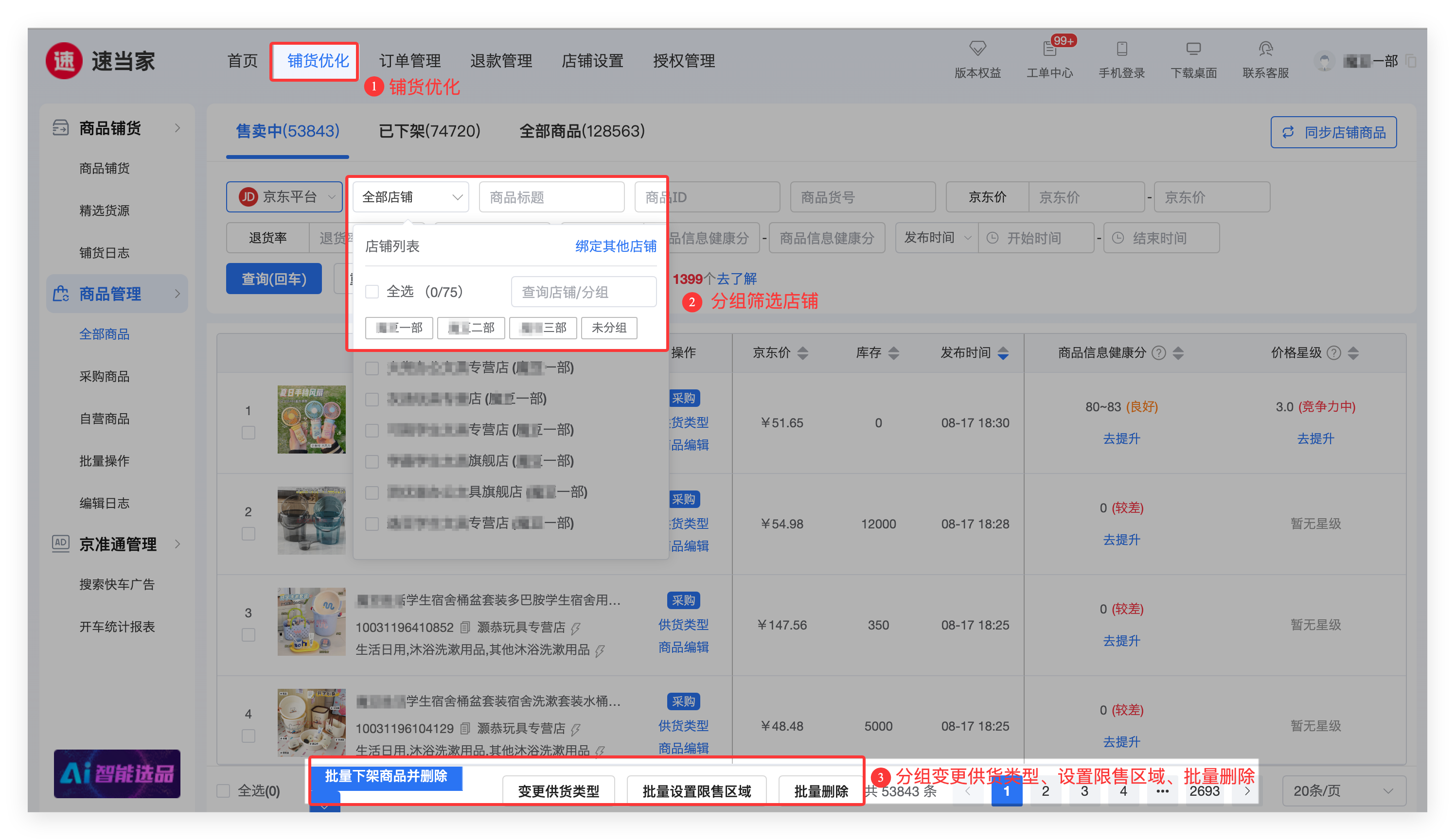This screenshot has width=1455, height=840.
Task: Click the 下载桌面 monitor icon
Action: [1193, 49]
